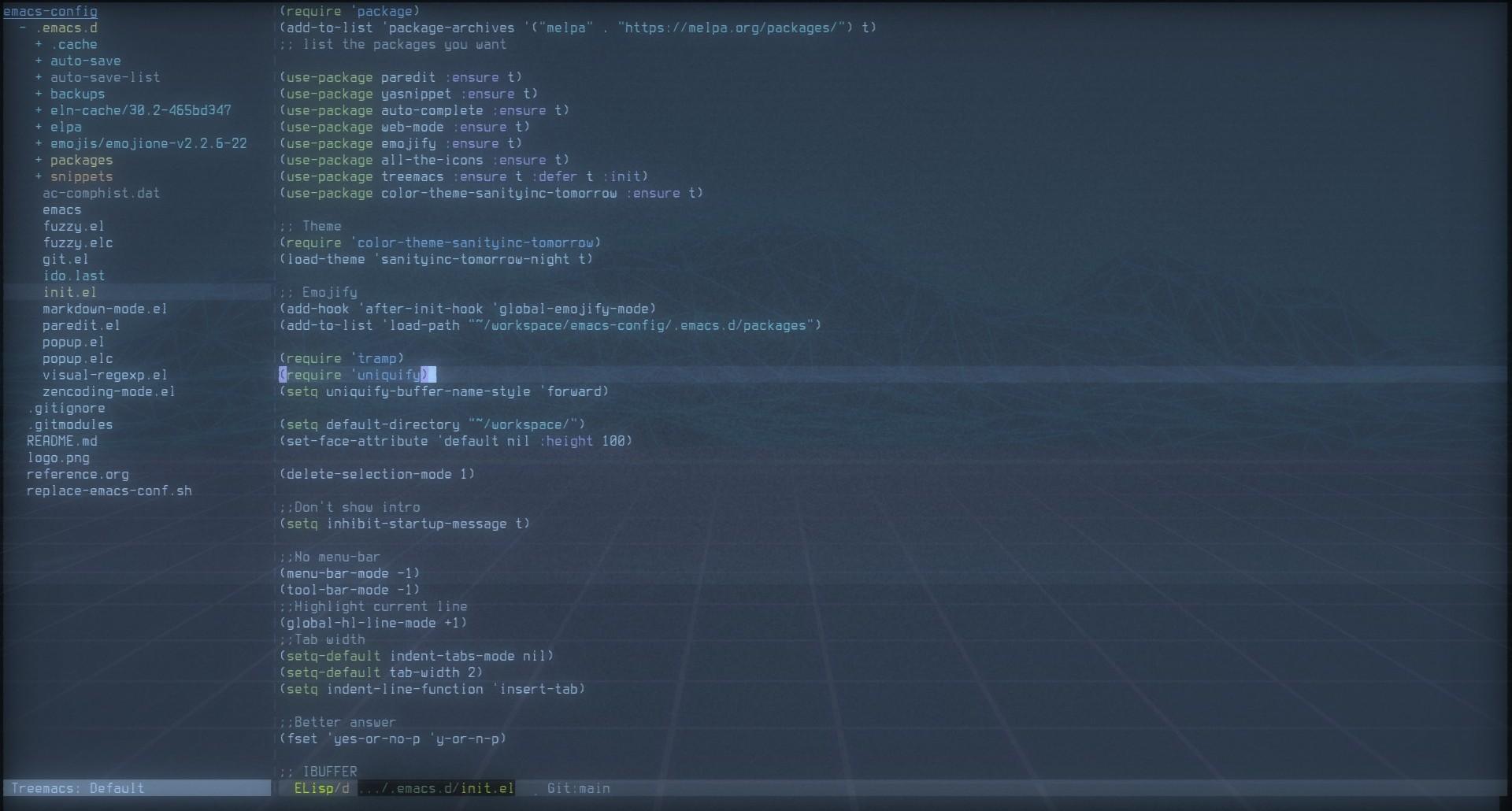1512x811 pixels.
Task: Open zencoding-mode.el file
Action: pos(109,391)
